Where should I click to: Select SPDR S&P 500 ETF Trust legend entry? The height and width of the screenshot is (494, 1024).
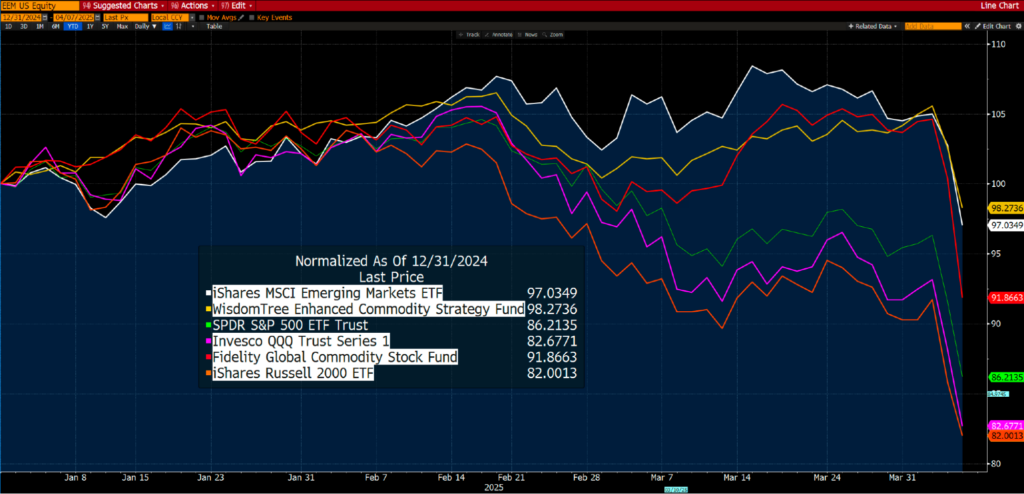(x=289, y=325)
